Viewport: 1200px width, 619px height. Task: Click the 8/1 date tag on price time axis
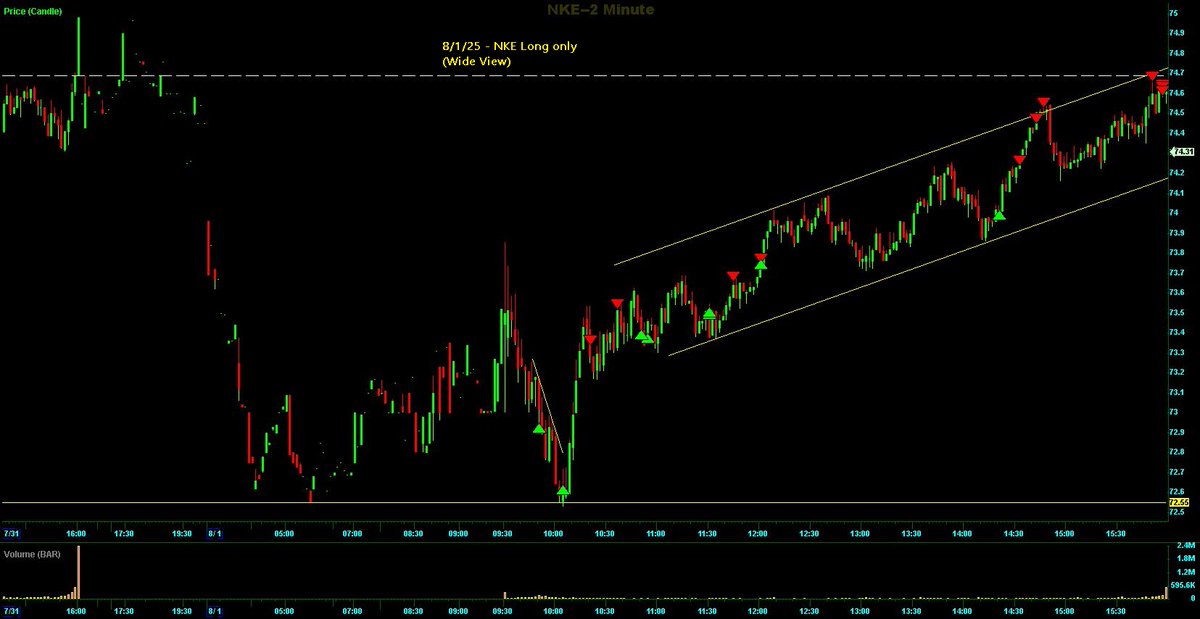(213, 534)
